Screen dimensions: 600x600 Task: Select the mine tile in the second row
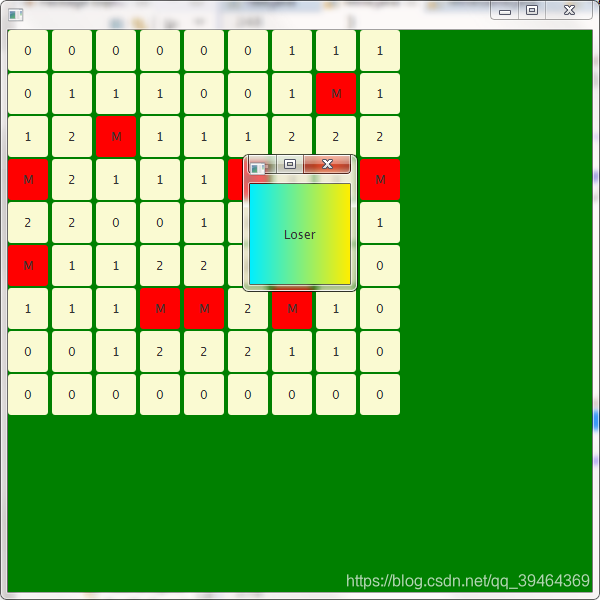(336, 94)
